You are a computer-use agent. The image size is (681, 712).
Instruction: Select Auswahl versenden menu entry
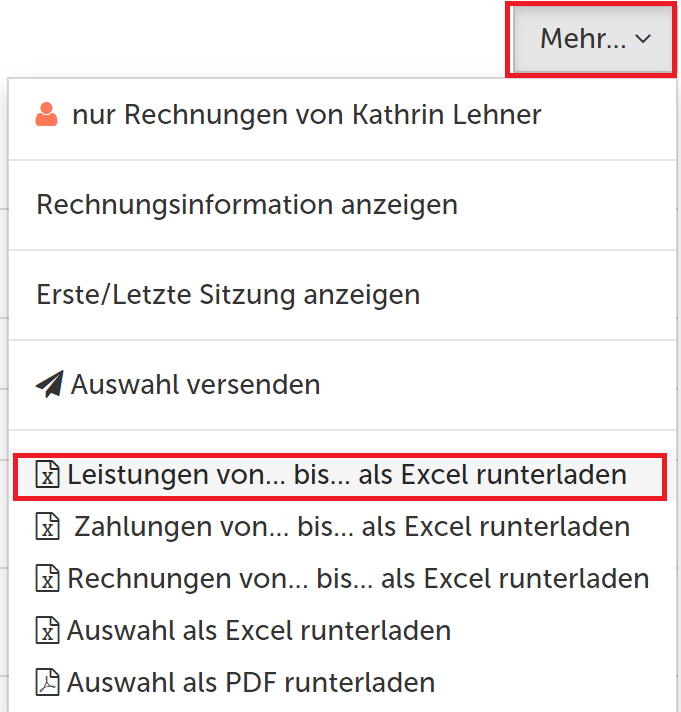[x=196, y=384]
